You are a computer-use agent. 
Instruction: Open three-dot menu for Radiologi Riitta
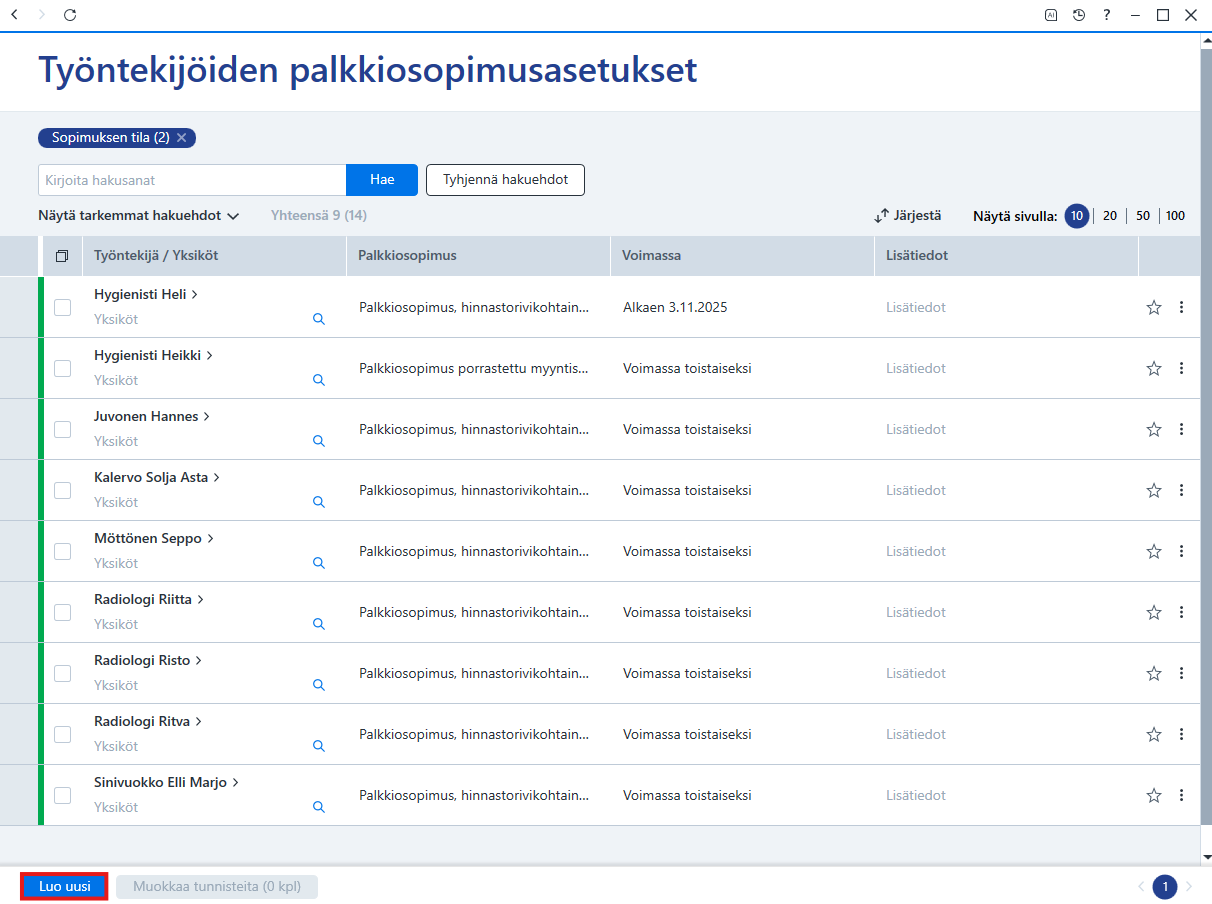tap(1181, 612)
